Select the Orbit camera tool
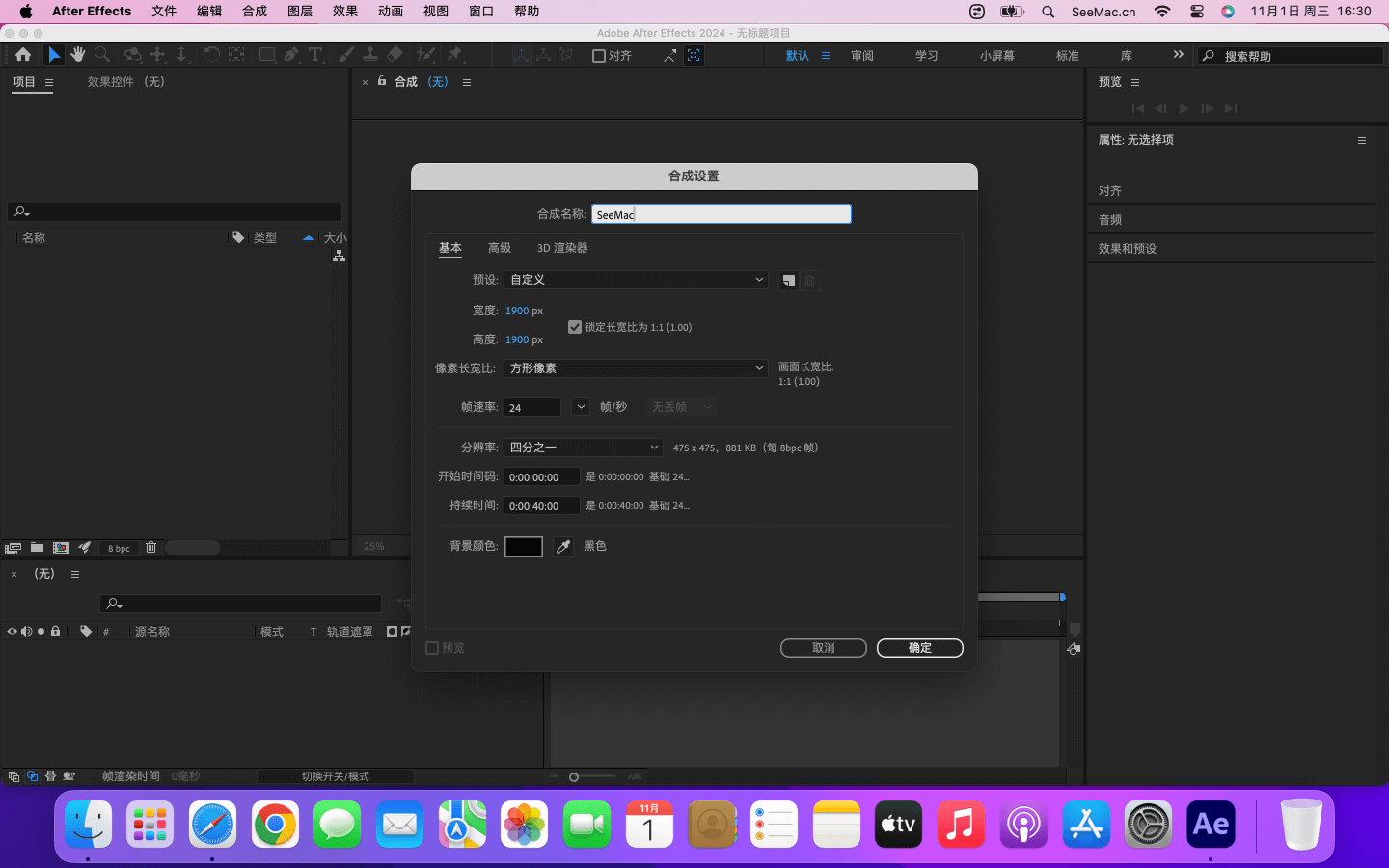Screen dimensions: 1389x868 pos(133,55)
